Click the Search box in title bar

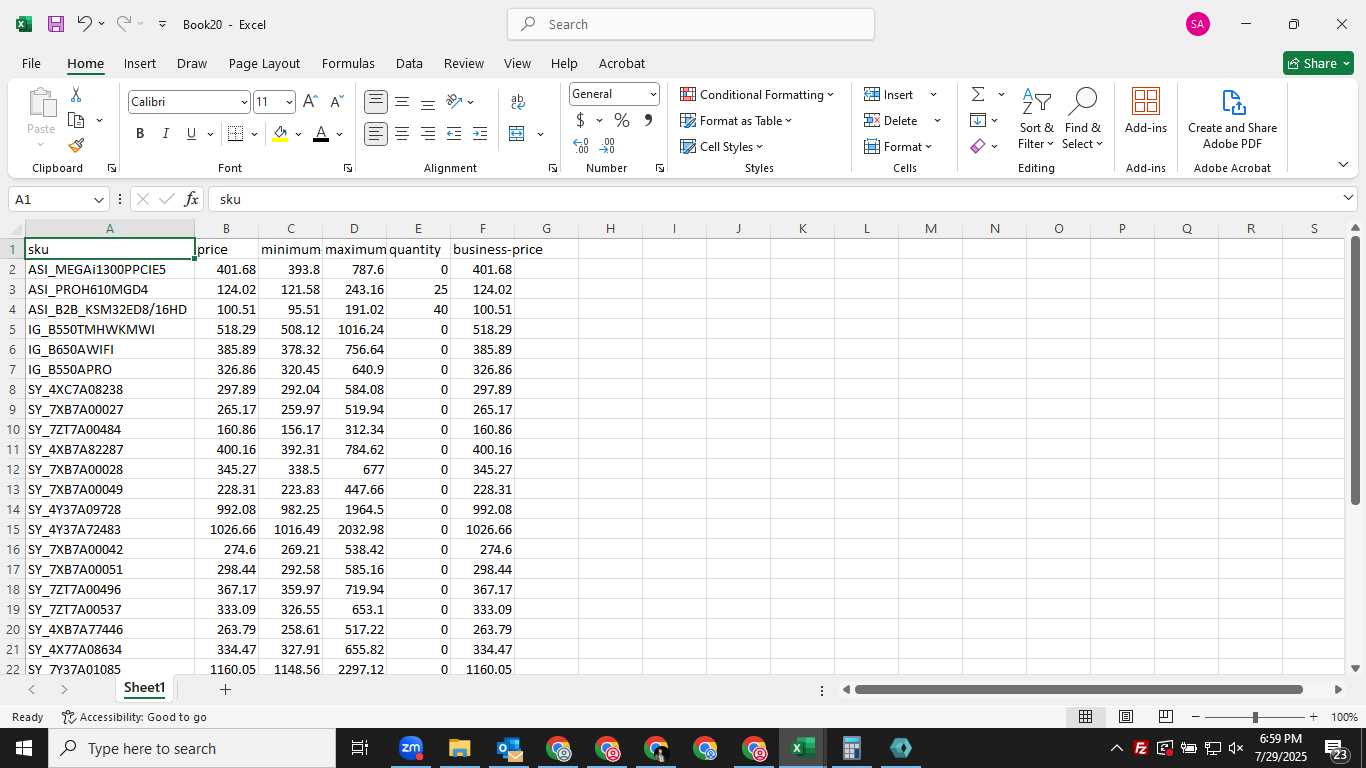[691, 24]
